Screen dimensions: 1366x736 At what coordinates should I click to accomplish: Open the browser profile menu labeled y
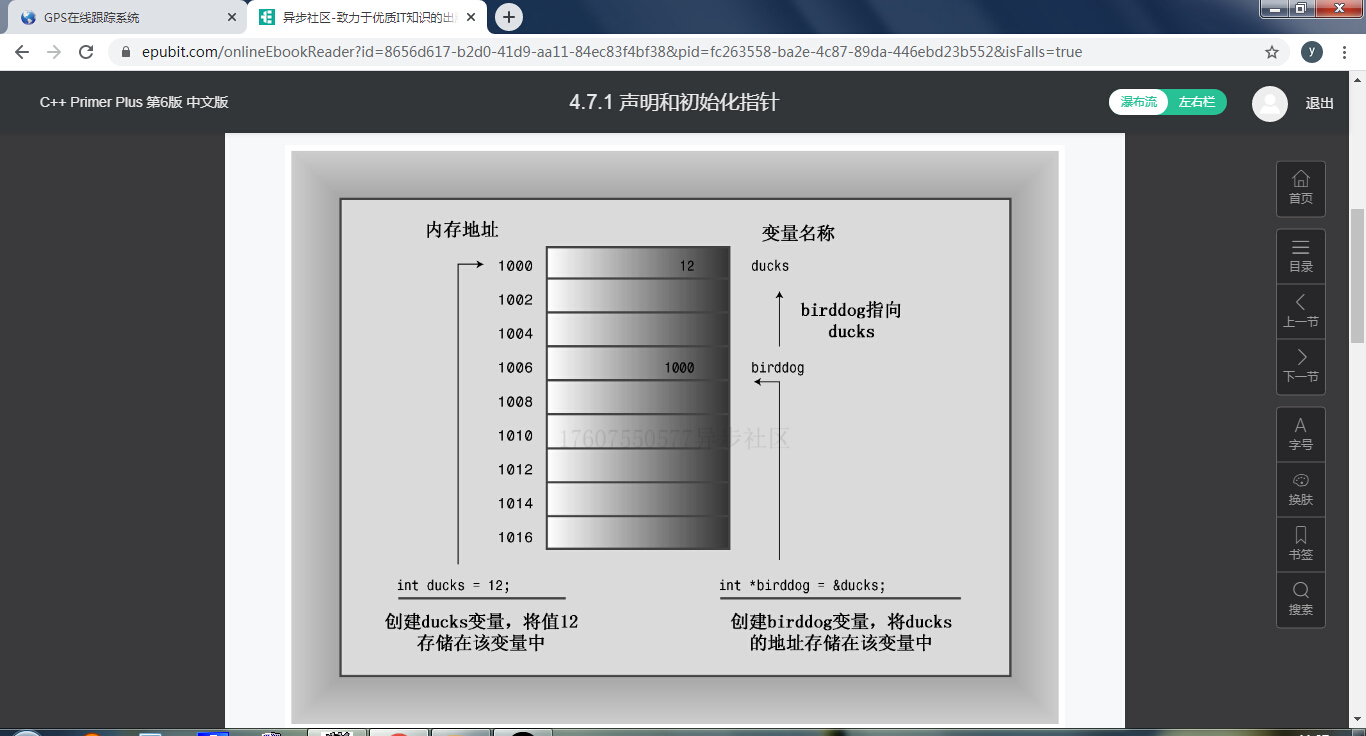pos(1313,51)
